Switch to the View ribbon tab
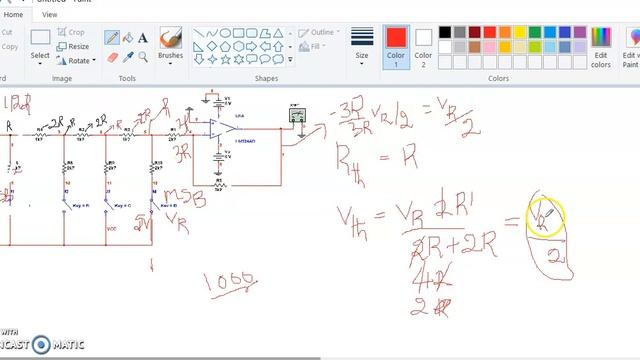Screen dimensions: 640x360 point(49,15)
